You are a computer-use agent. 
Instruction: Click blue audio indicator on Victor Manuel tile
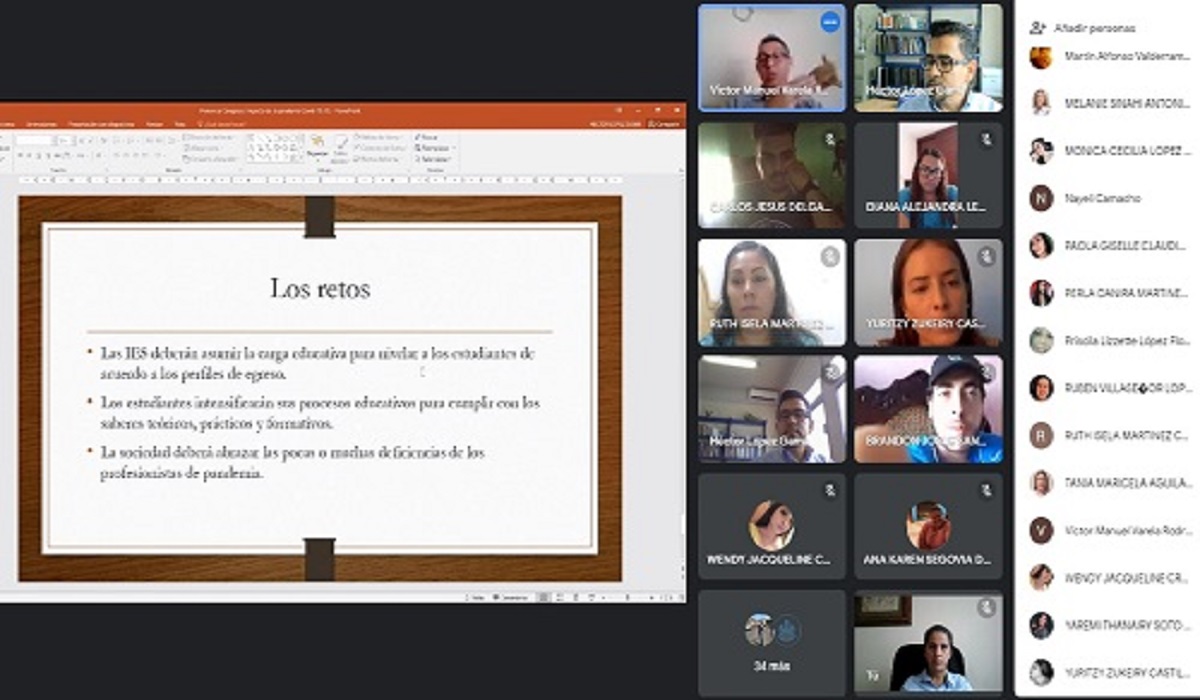[x=829, y=22]
